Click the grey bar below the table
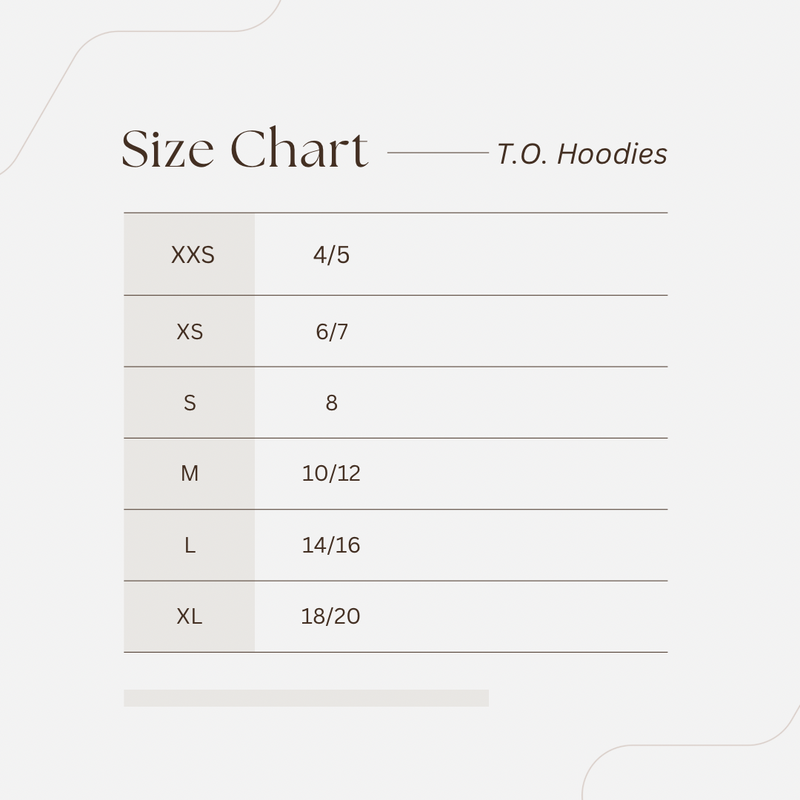Image resolution: width=800 pixels, height=800 pixels. pyautogui.click(x=306, y=698)
